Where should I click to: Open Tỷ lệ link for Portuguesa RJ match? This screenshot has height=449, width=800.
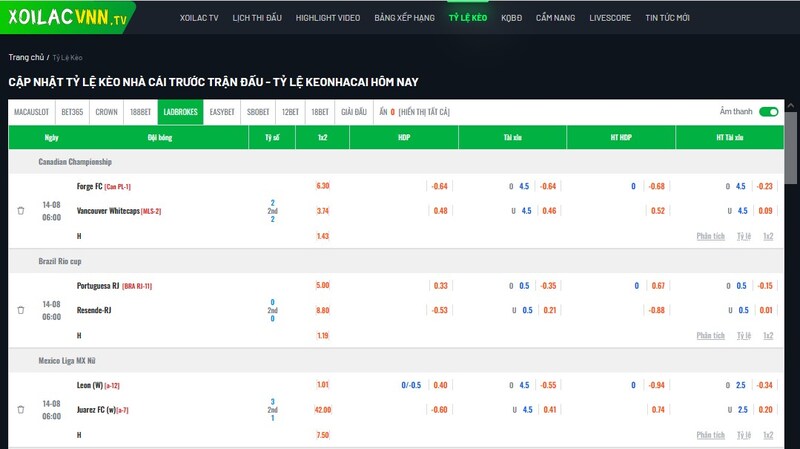point(744,335)
